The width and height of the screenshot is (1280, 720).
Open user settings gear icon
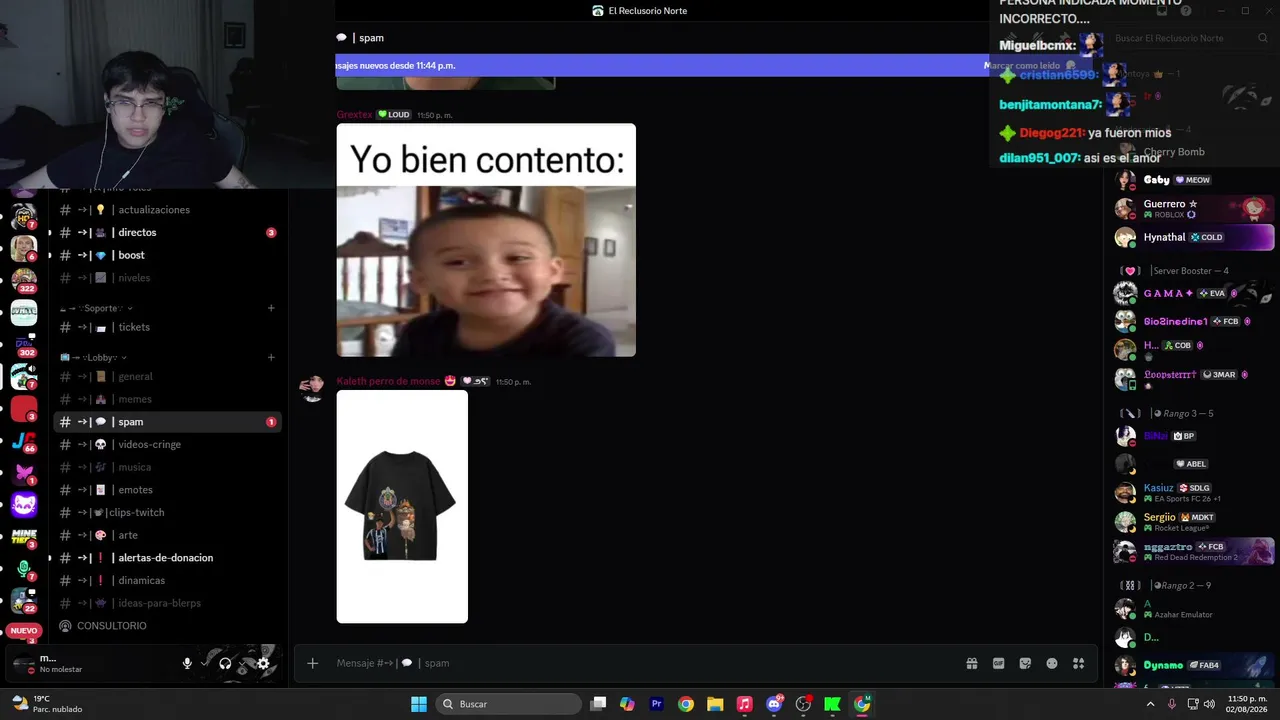pos(263,663)
